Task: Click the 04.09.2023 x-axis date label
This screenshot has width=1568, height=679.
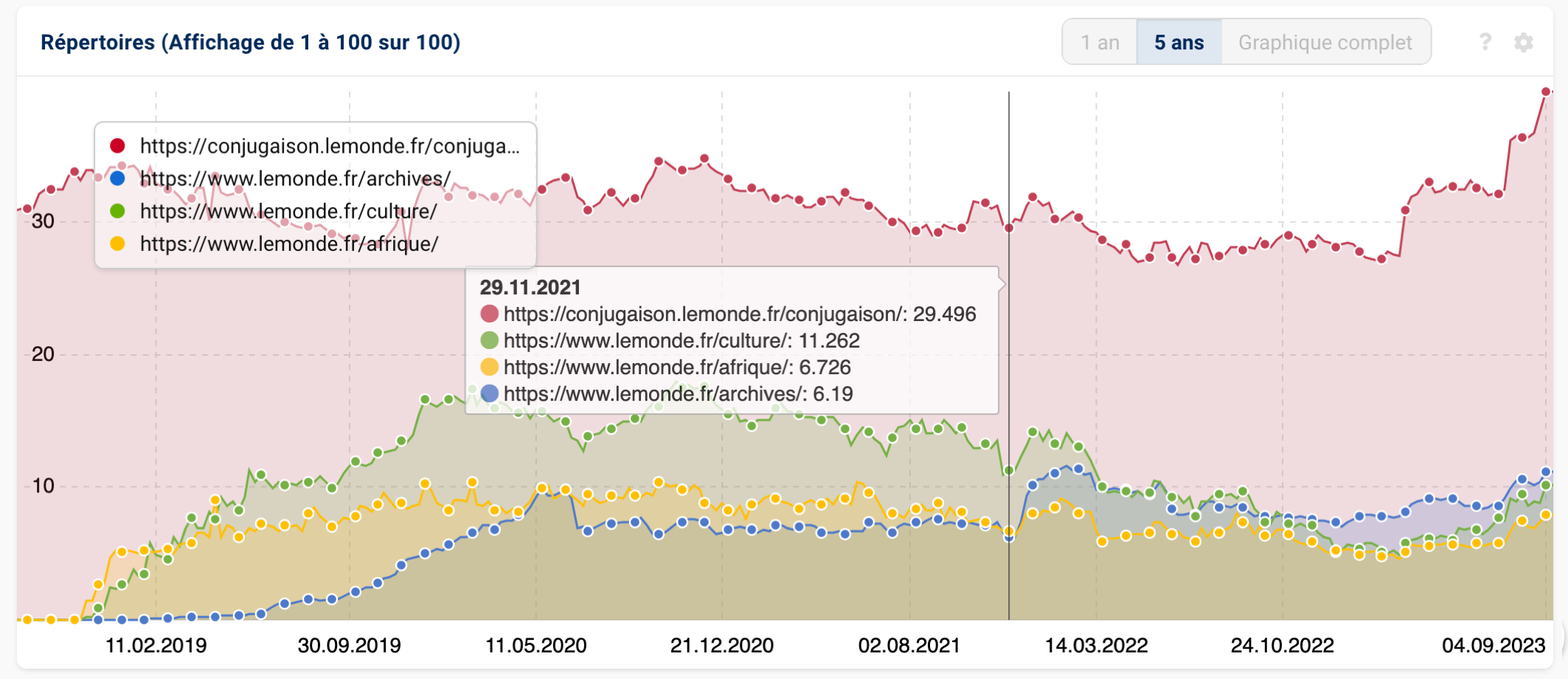Action: 1494,646
